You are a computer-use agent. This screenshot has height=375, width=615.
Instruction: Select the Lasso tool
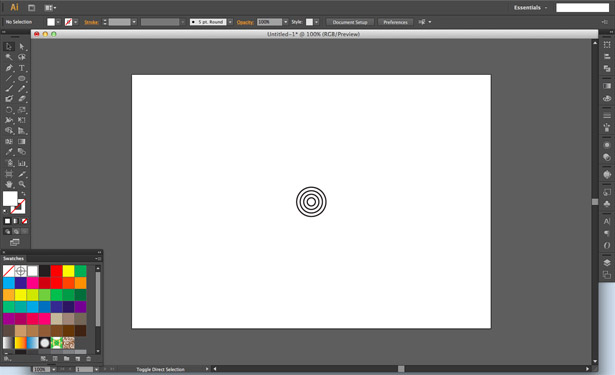click(22, 57)
